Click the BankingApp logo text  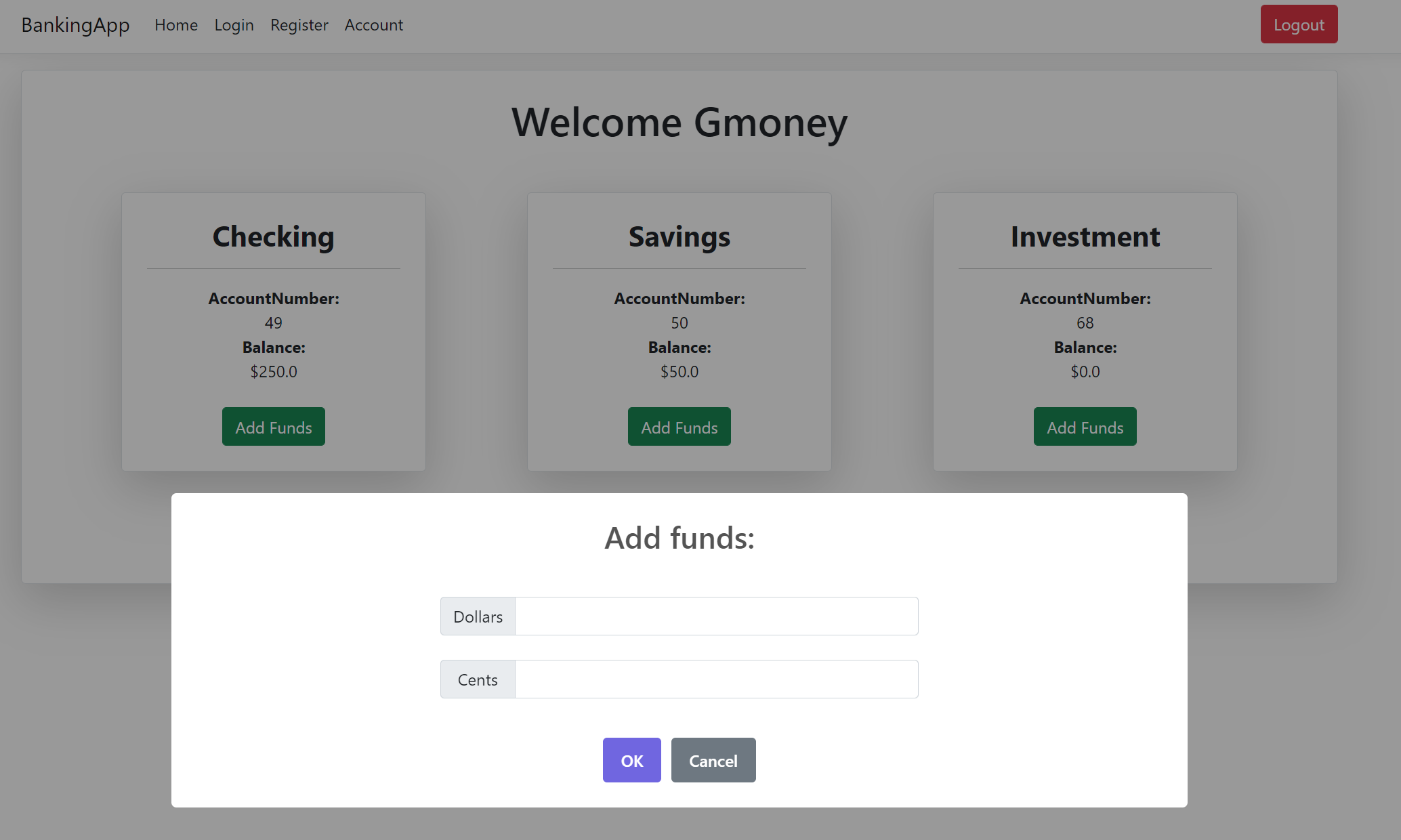click(76, 24)
